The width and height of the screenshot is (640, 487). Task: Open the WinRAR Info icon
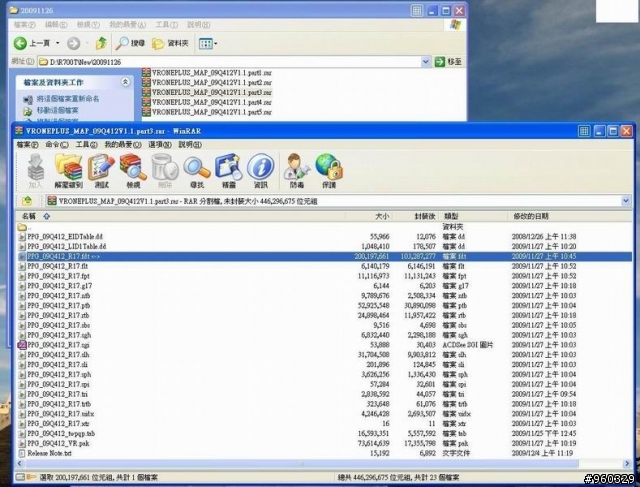[x=260, y=171]
